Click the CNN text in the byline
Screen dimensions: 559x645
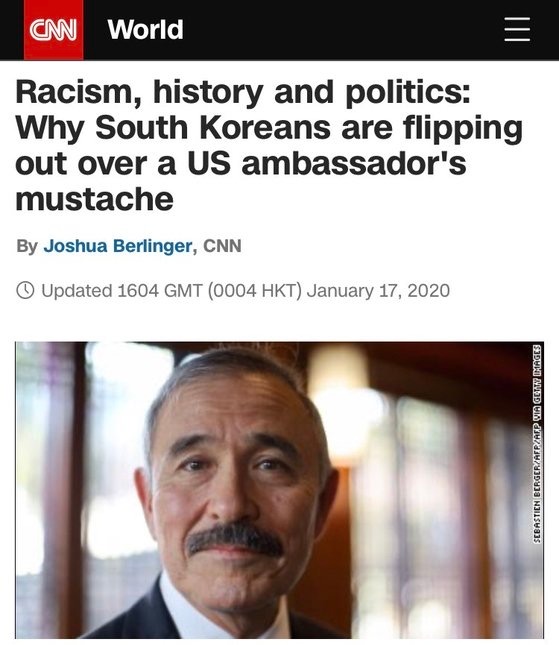point(222,246)
